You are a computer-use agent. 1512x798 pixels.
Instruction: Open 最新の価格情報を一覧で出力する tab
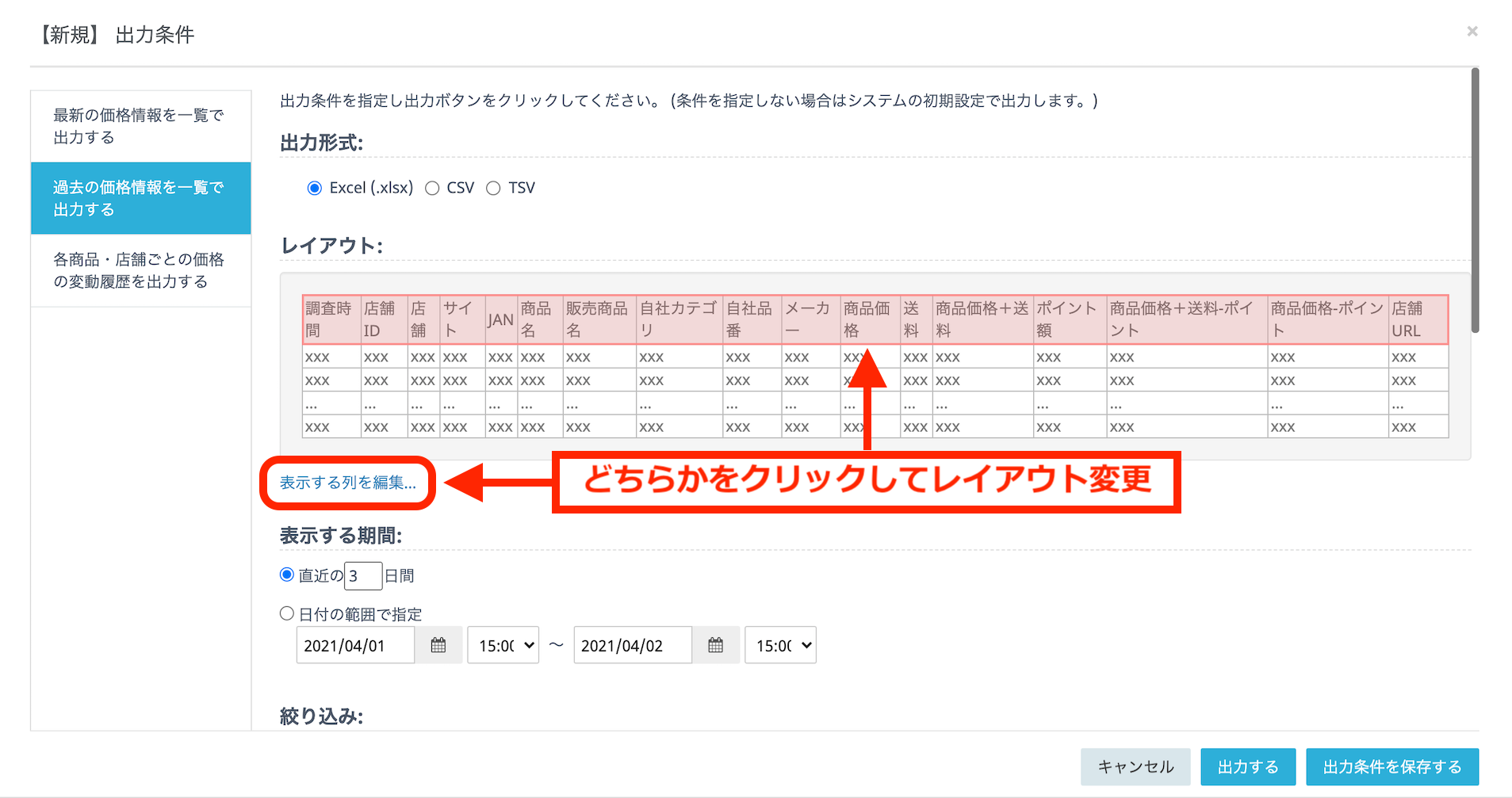coord(140,126)
